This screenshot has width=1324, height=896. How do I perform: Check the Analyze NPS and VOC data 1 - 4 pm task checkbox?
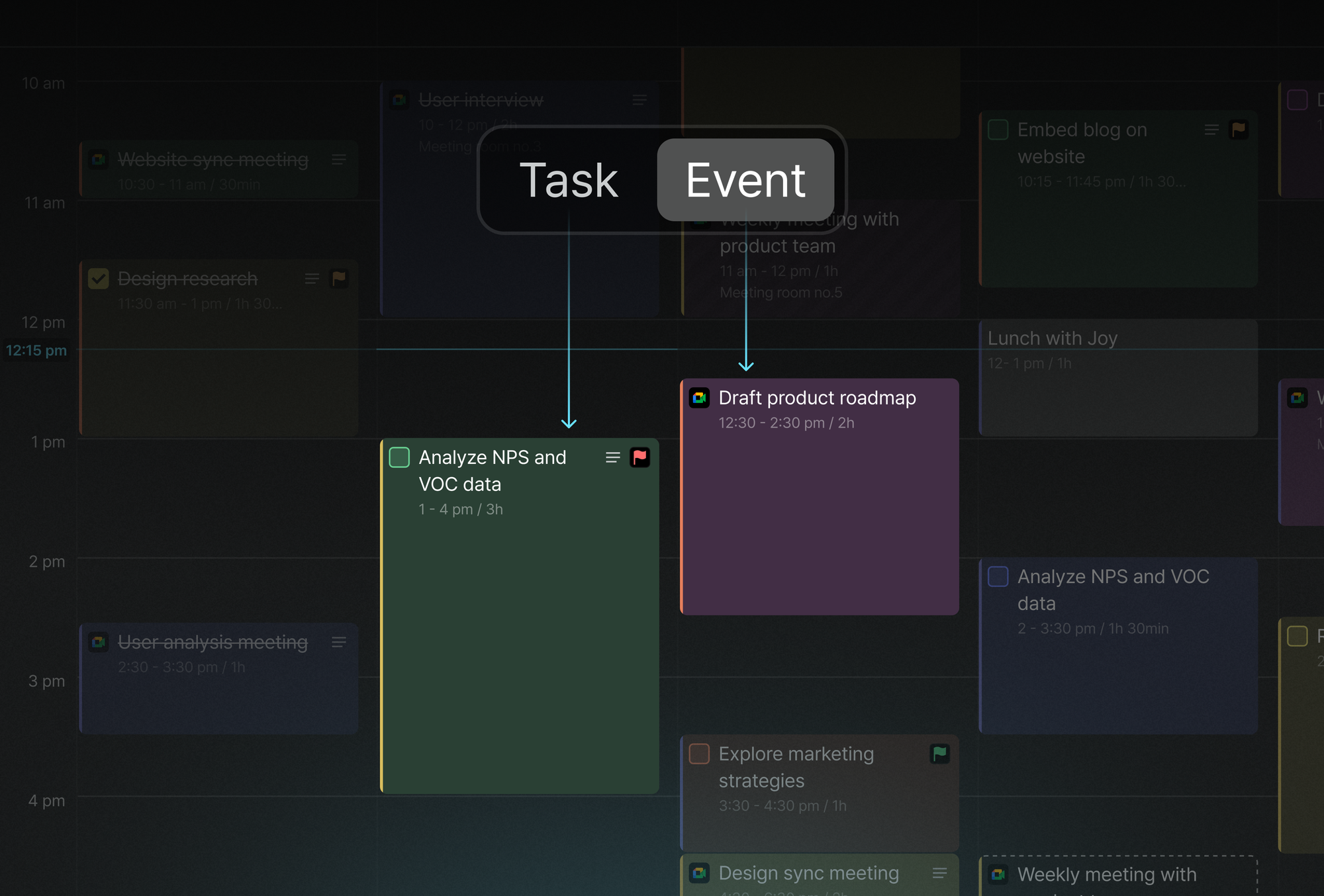(399, 457)
